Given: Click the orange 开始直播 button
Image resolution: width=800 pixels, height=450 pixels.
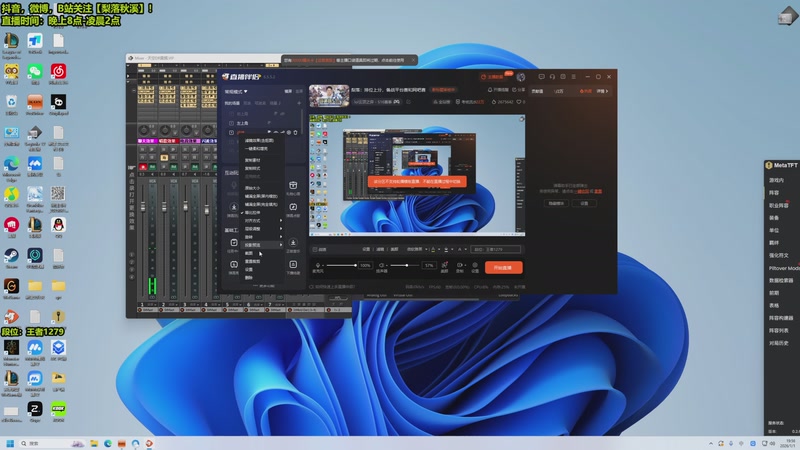Looking at the screenshot, I should coord(504,267).
